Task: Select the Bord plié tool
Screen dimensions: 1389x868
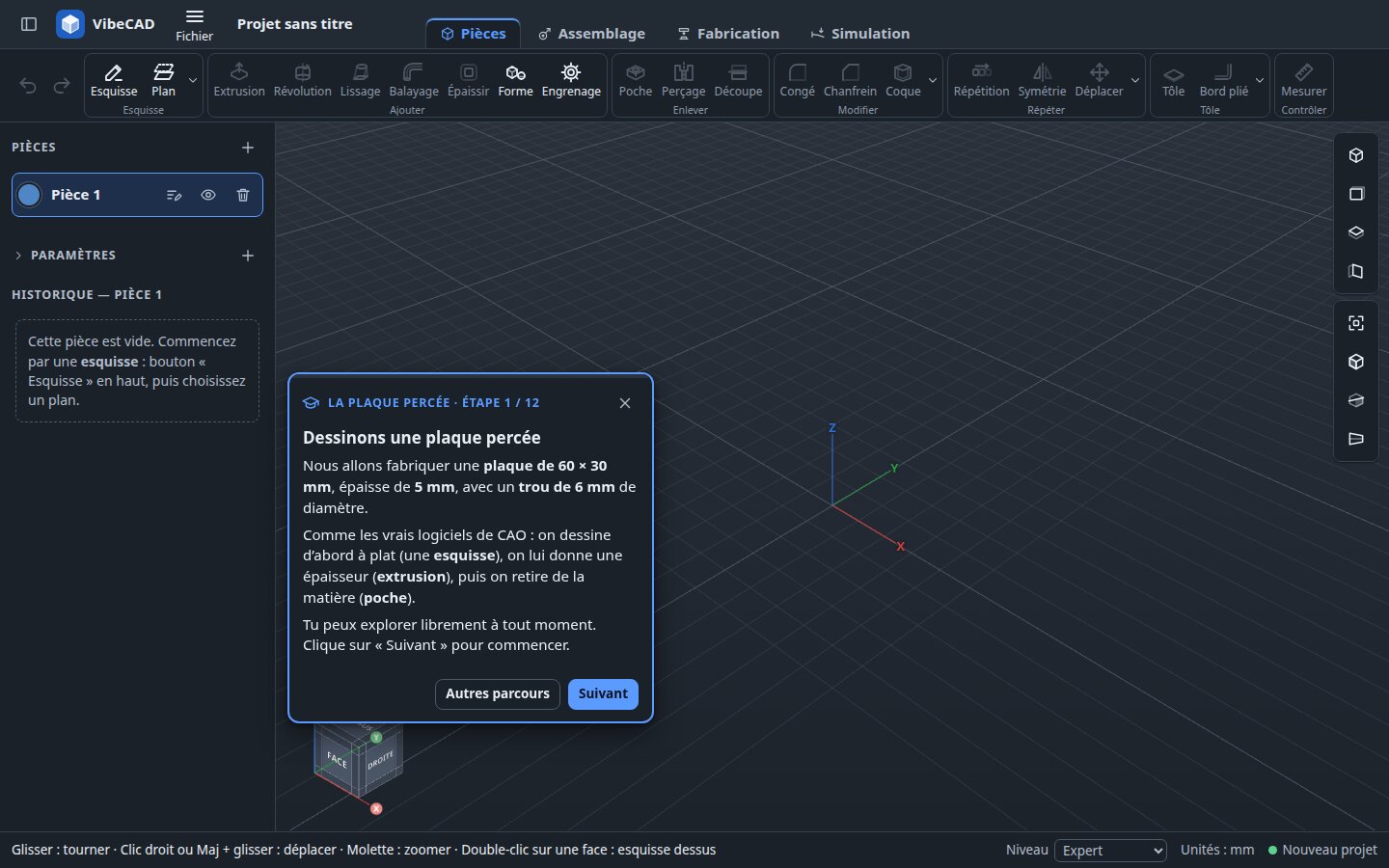Action: (x=1224, y=80)
